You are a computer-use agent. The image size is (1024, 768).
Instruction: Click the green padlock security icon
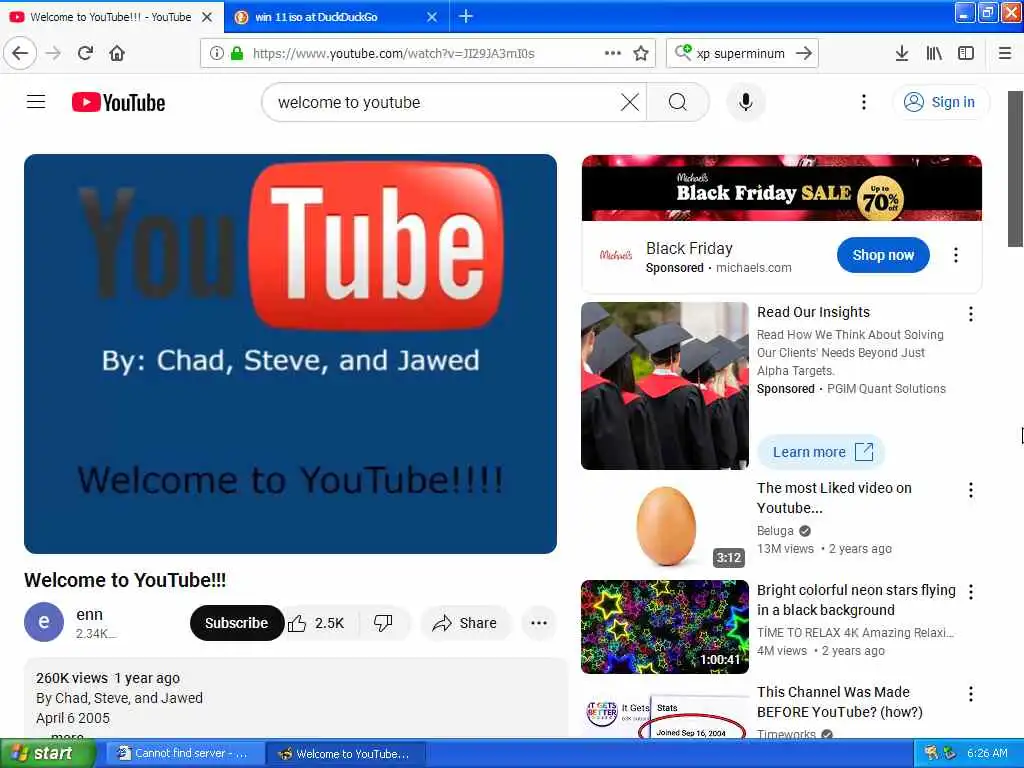[237, 54]
